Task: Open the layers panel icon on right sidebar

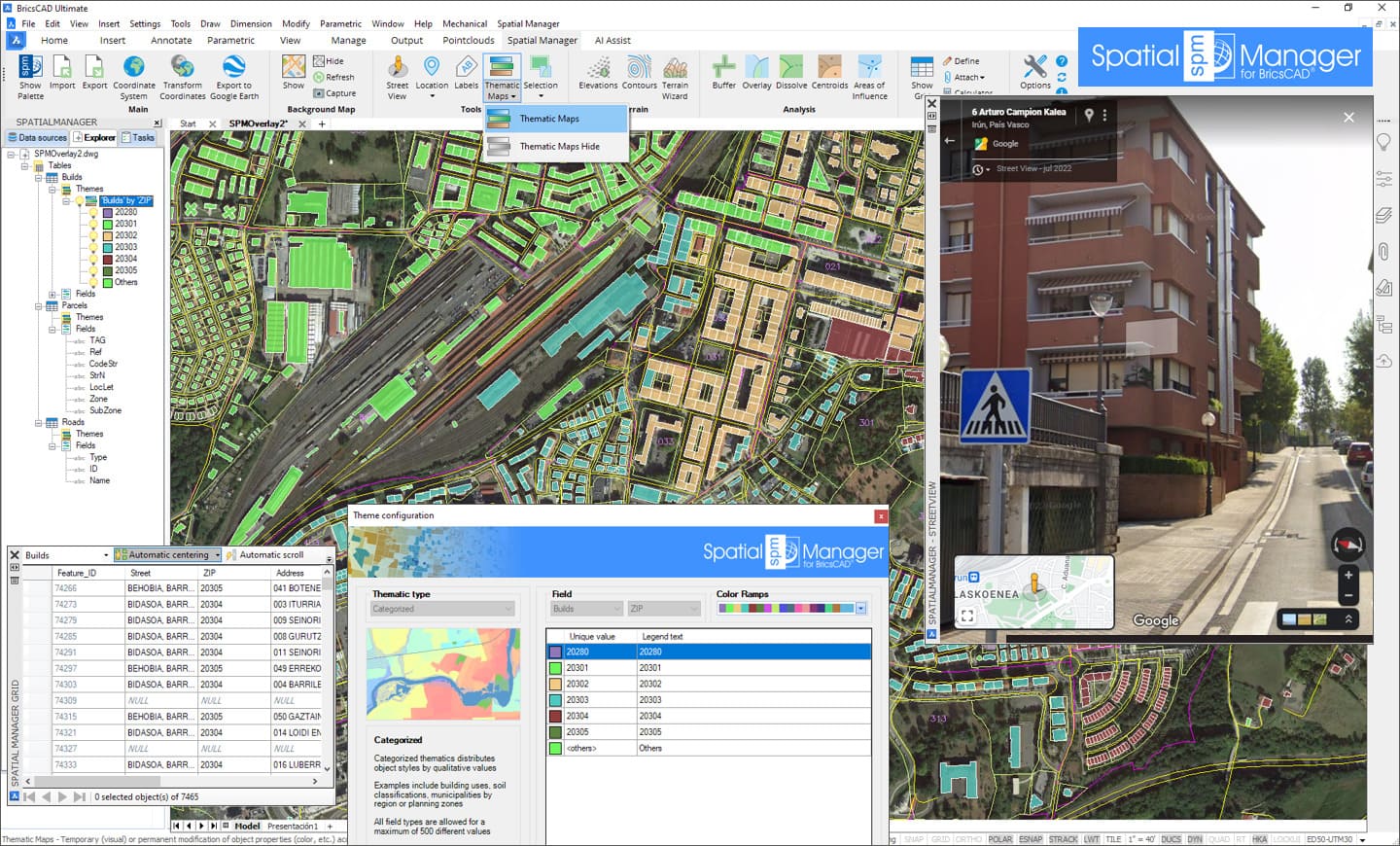Action: (x=1383, y=215)
